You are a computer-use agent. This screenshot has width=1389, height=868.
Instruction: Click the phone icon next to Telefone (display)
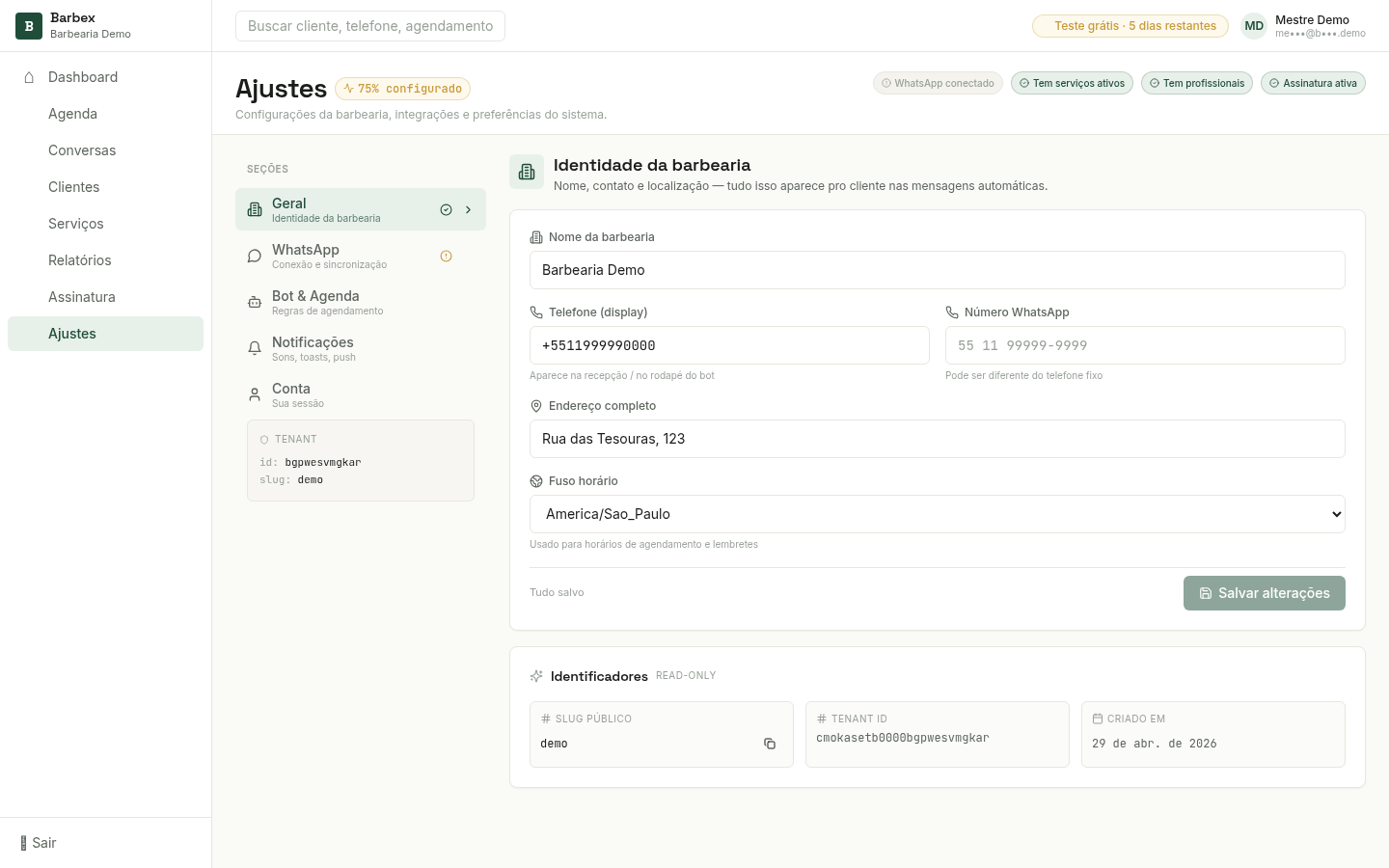(x=536, y=312)
